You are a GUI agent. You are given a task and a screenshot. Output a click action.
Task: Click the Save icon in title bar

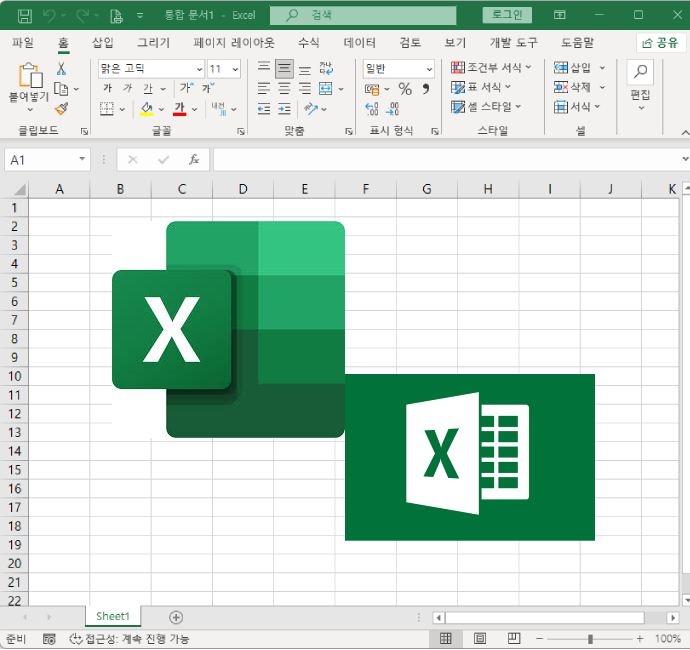pyautogui.click(x=25, y=16)
